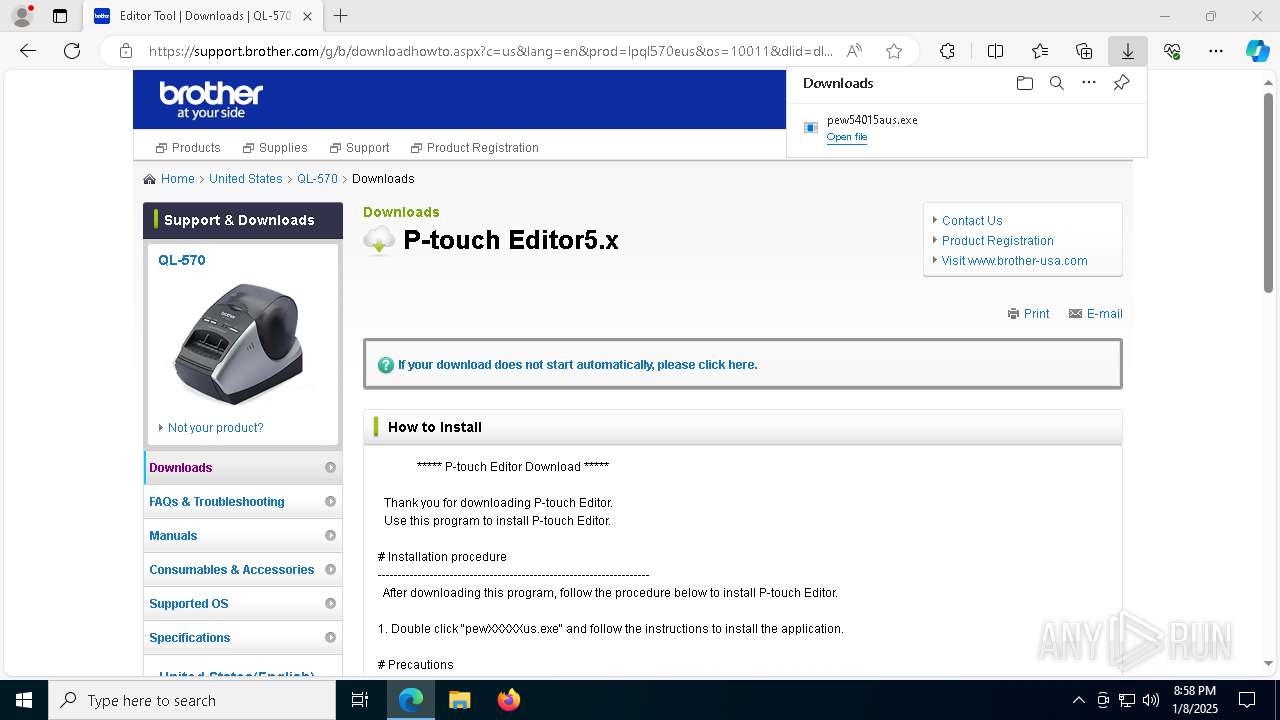Pin the Downloads panel
Screen dimensions: 1280x720
pos(1121,83)
